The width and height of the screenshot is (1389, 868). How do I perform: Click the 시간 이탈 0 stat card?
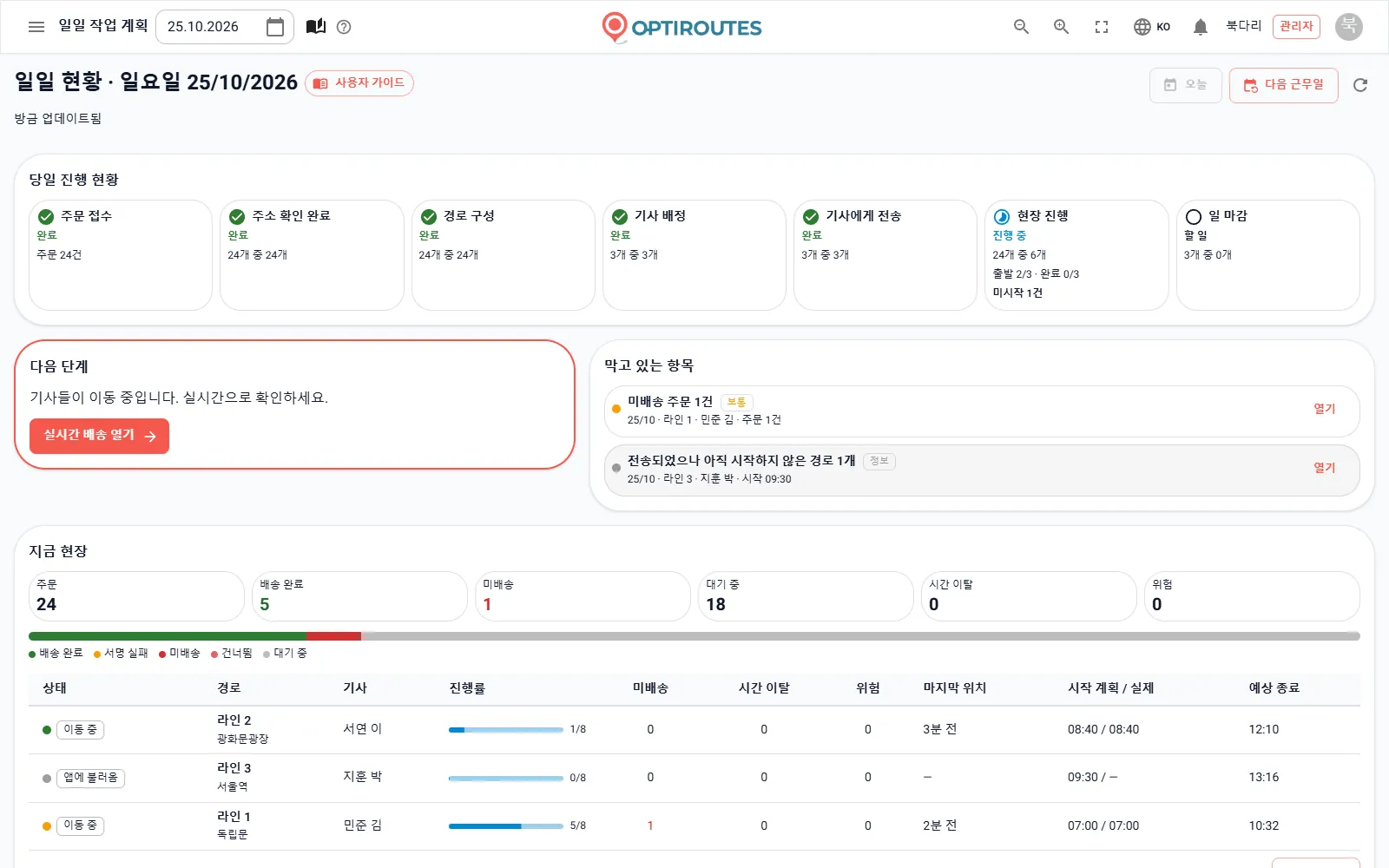(x=1029, y=596)
